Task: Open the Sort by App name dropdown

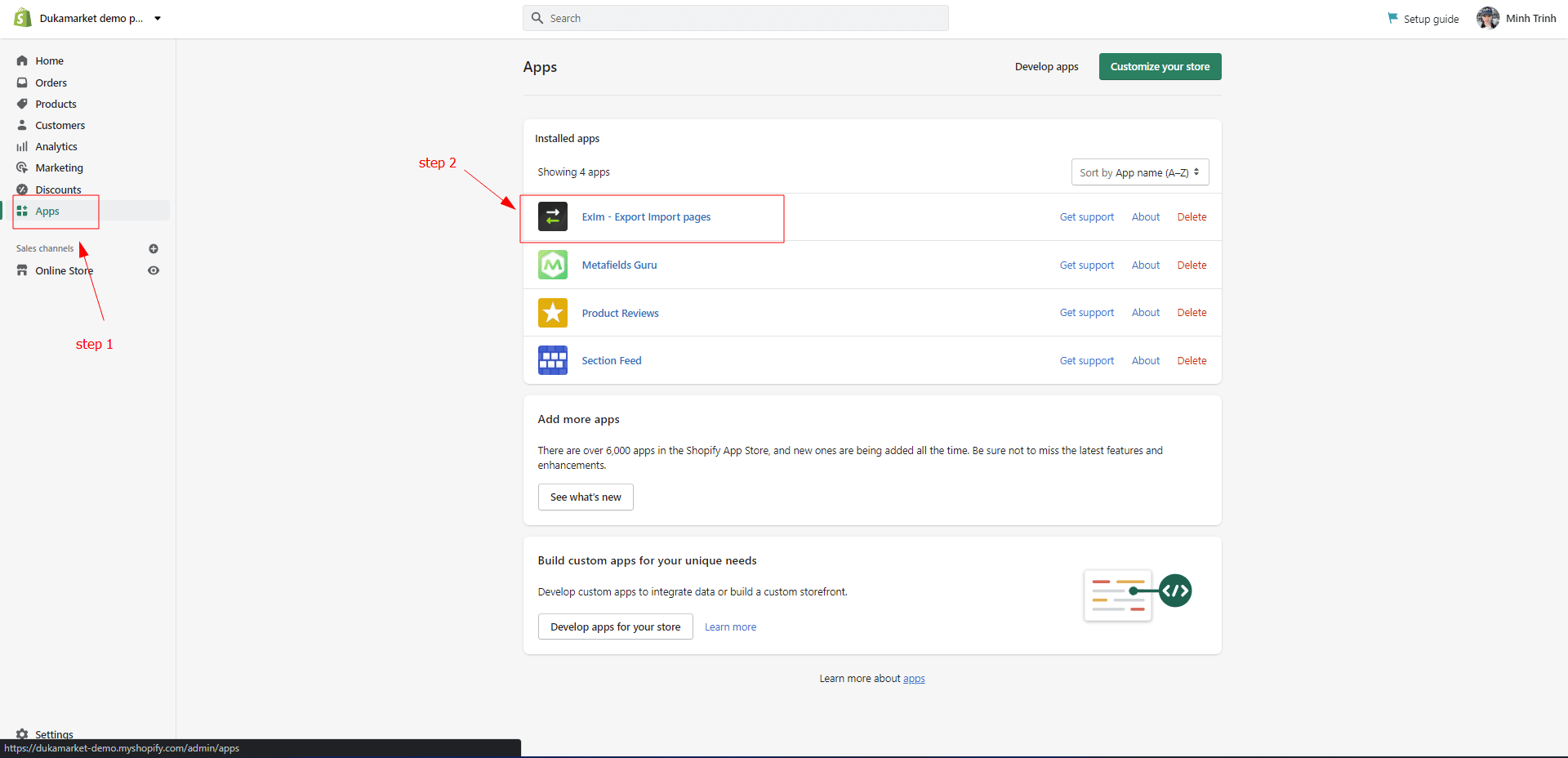Action: click(1139, 172)
